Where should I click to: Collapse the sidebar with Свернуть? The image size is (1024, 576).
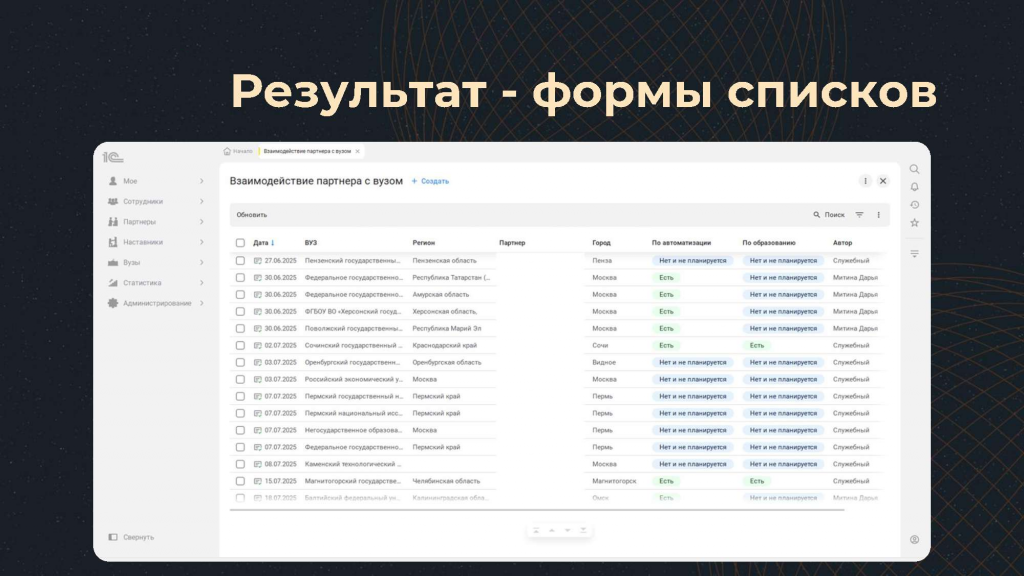tap(131, 537)
